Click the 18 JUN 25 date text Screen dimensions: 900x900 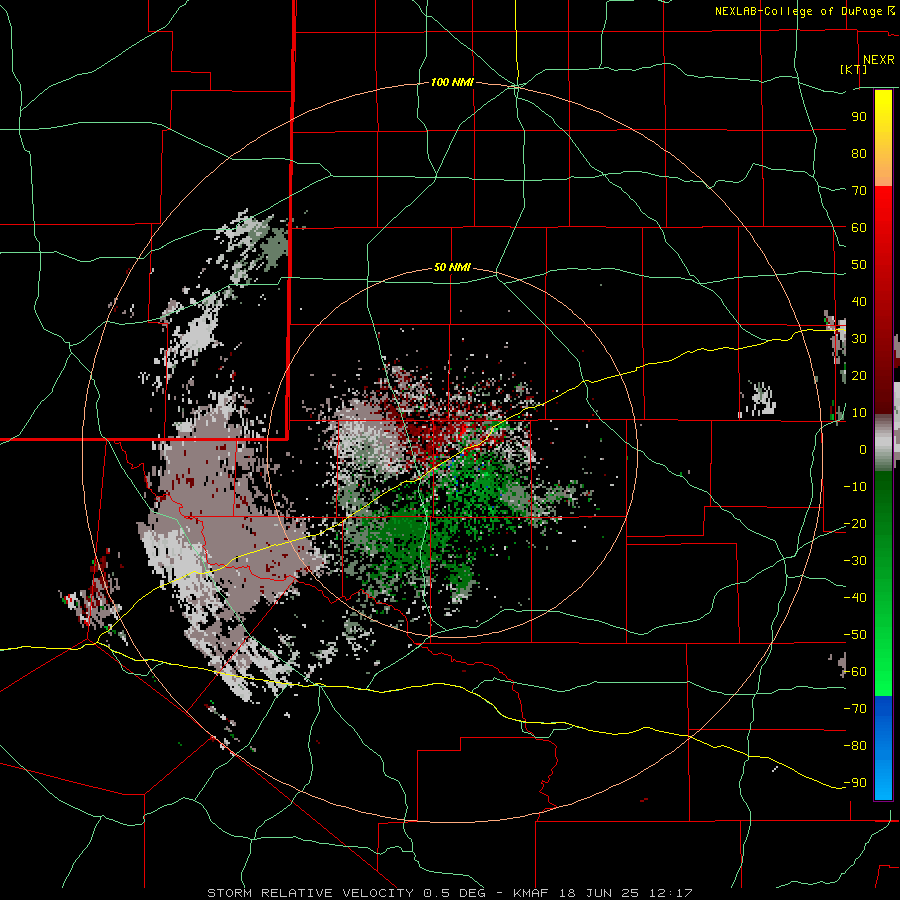tap(600, 893)
